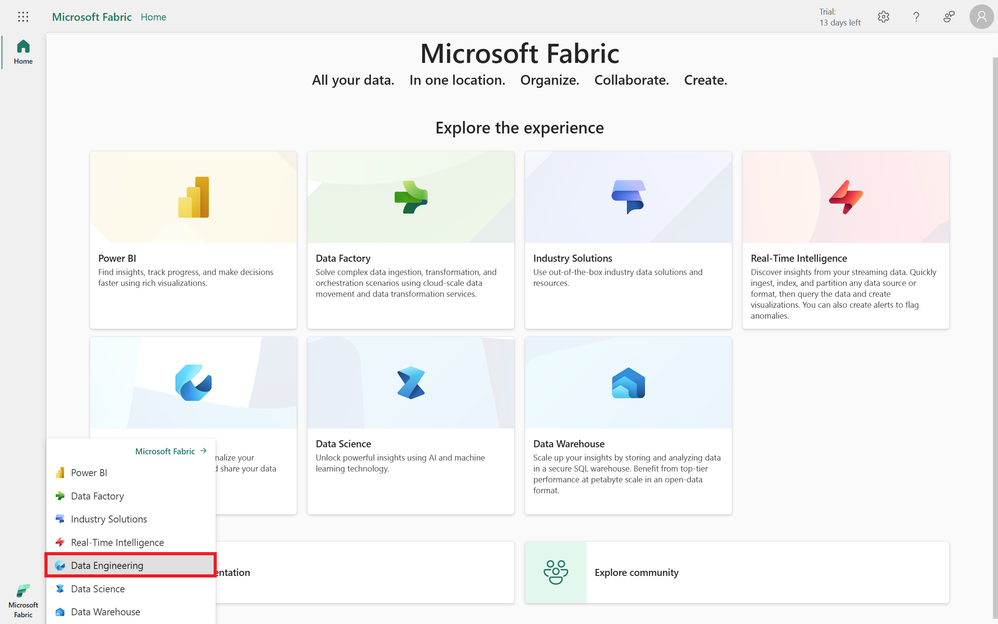Image resolution: width=998 pixels, height=624 pixels.
Task: Click the Real-Time Intelligence icon in switcher menu
Action: pos(60,542)
